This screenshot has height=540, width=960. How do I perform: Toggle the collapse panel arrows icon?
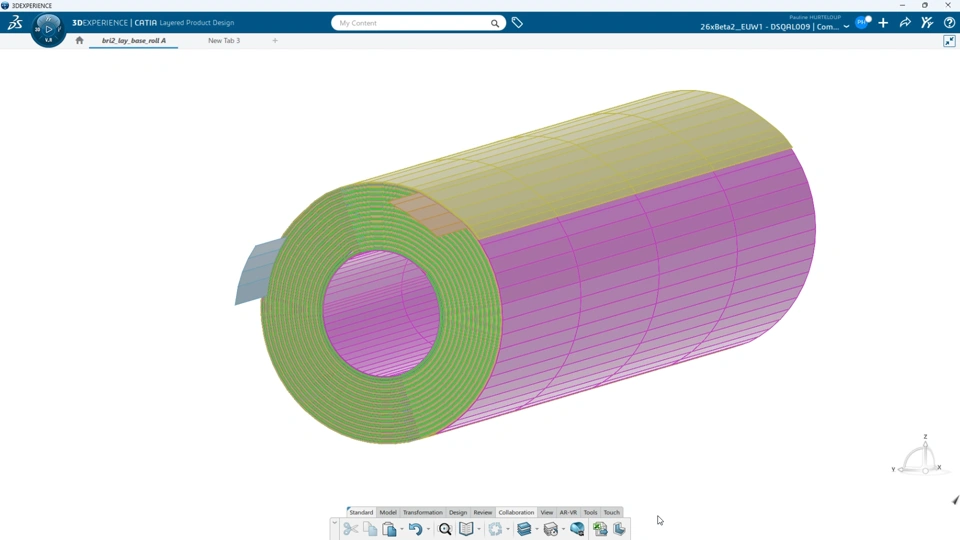point(949,41)
